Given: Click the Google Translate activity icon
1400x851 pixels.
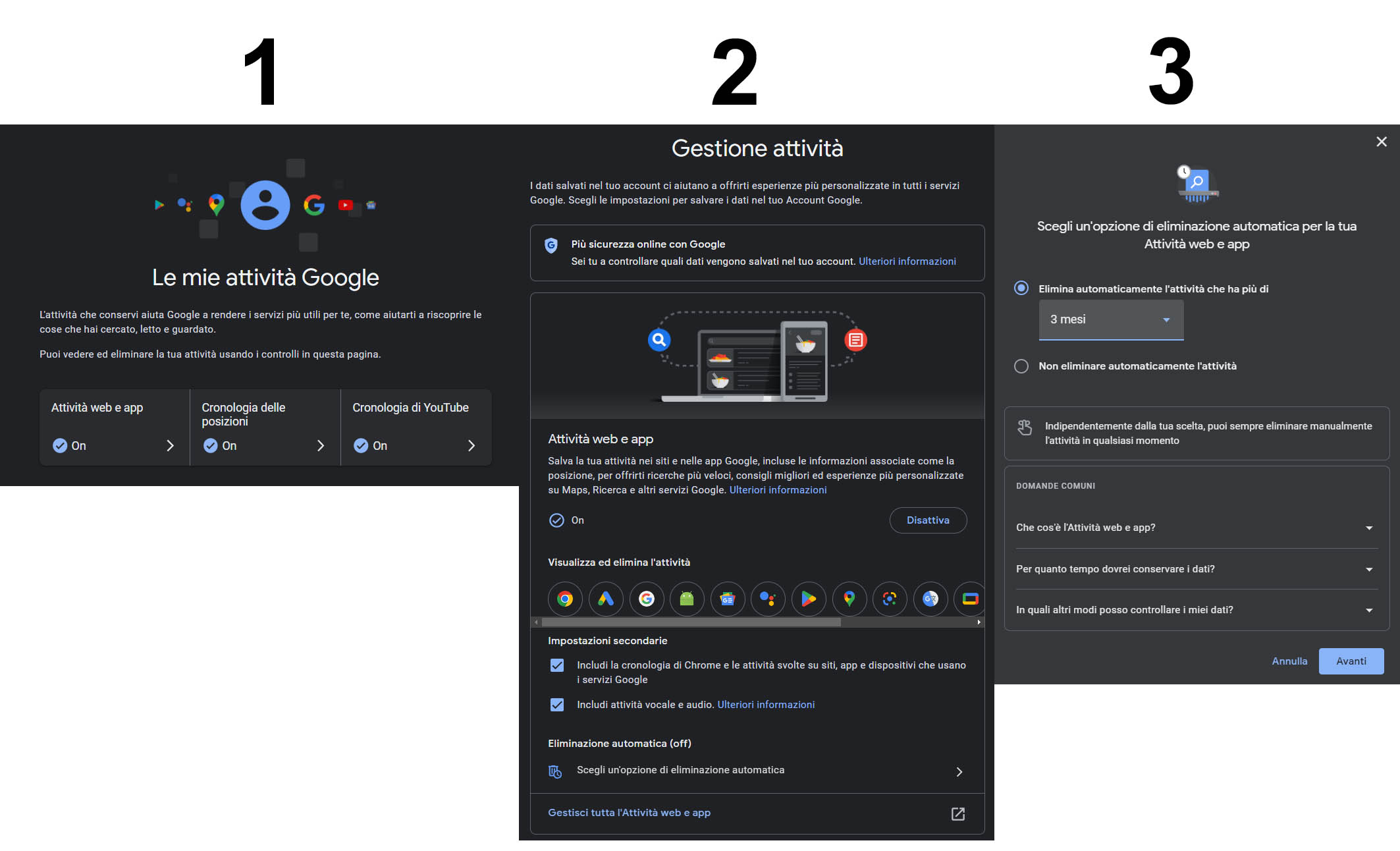Looking at the screenshot, I should [x=930, y=599].
